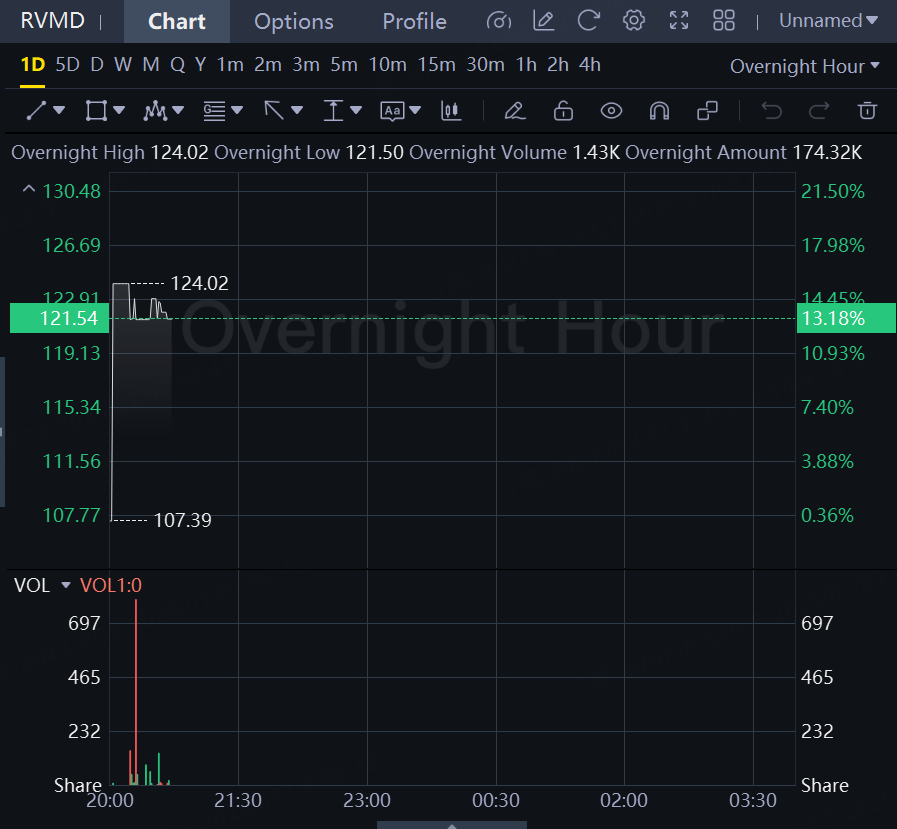Viewport: 897px width, 829px height.
Task: Refresh the chart data
Action: [589, 21]
